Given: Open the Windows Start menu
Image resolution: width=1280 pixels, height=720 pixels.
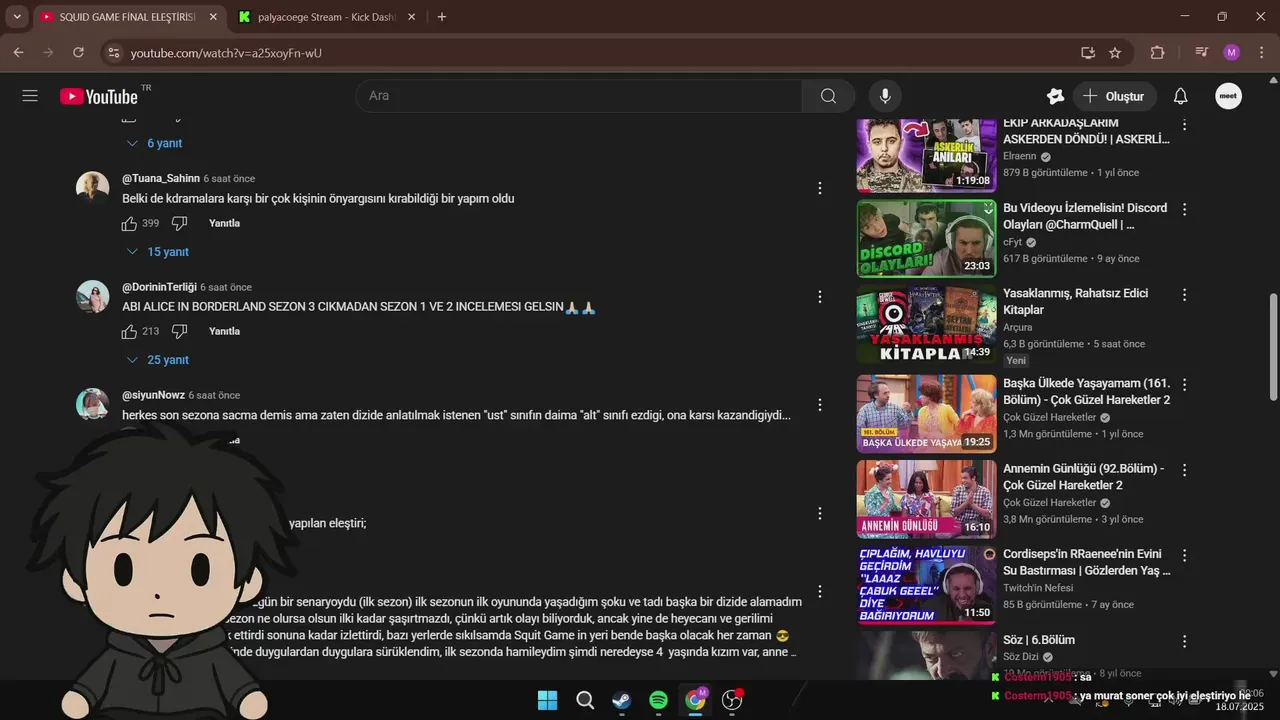Looking at the screenshot, I should pos(548,700).
